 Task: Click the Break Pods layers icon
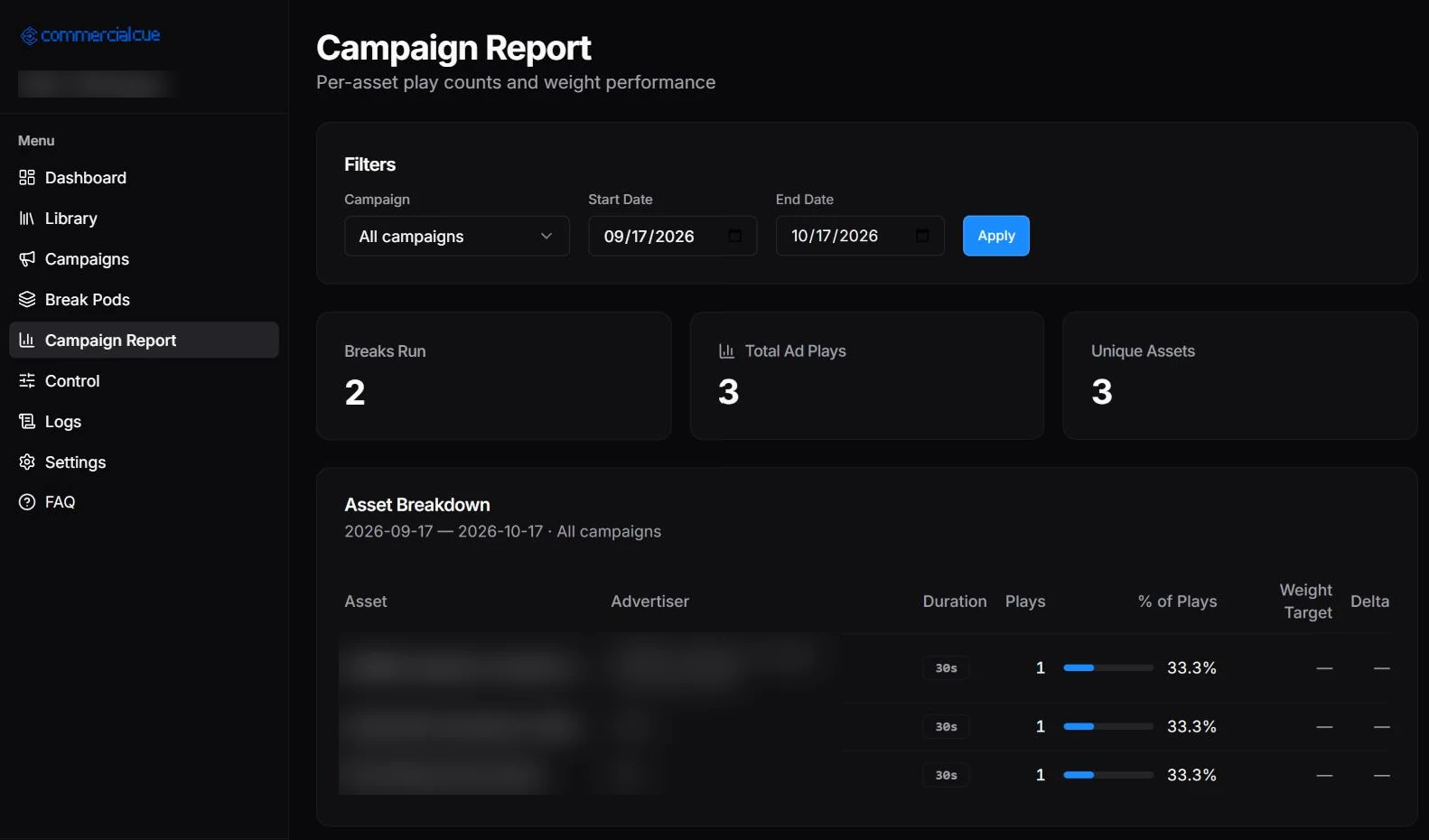tap(27, 299)
